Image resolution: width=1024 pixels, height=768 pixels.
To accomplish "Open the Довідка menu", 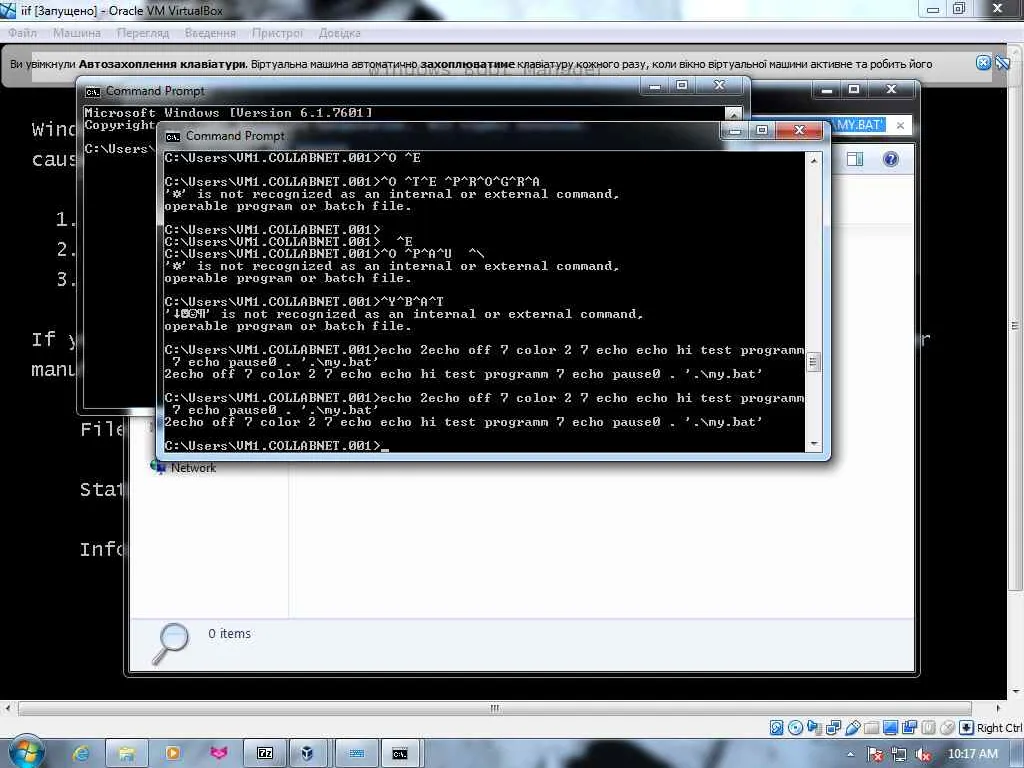I will [340, 33].
